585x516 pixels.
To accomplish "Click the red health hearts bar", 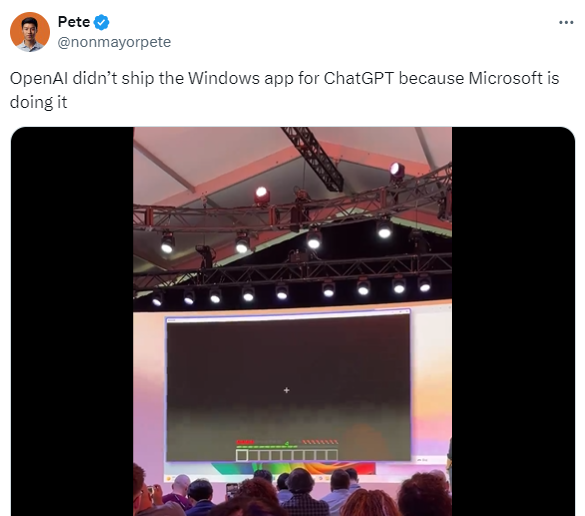I will tap(245, 442).
